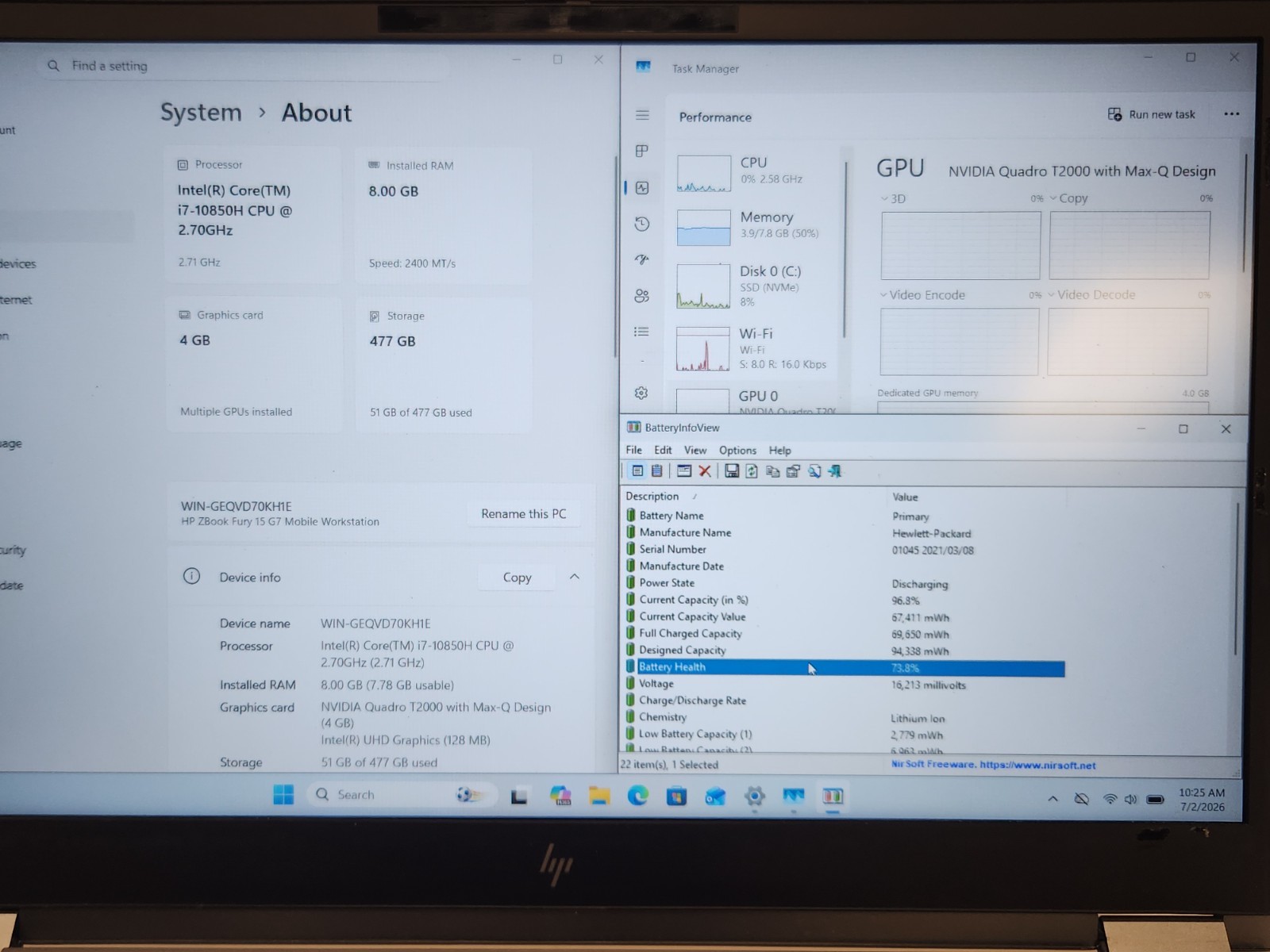1270x952 pixels.
Task: Select the Designed Capacity row
Action: (x=845, y=650)
